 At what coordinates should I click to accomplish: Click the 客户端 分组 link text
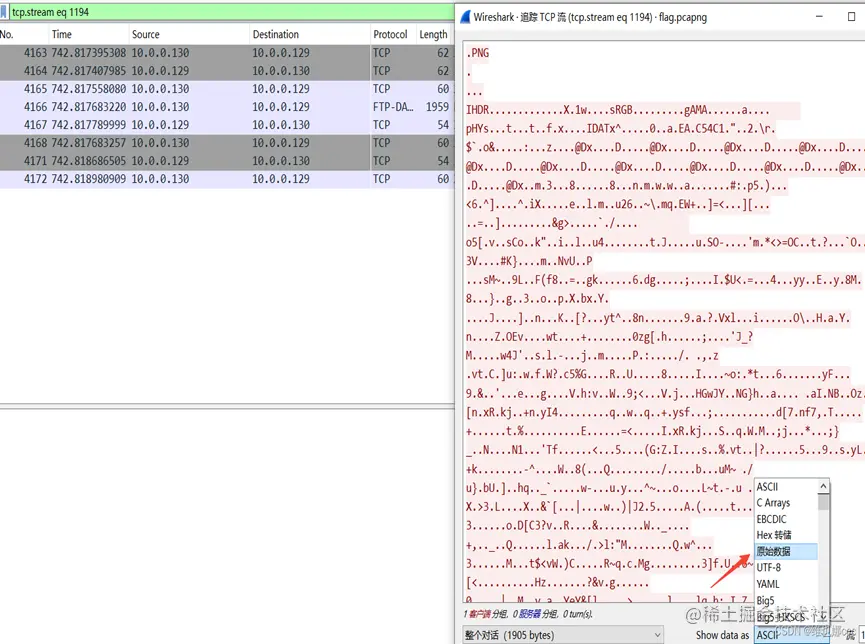(x=488, y=614)
